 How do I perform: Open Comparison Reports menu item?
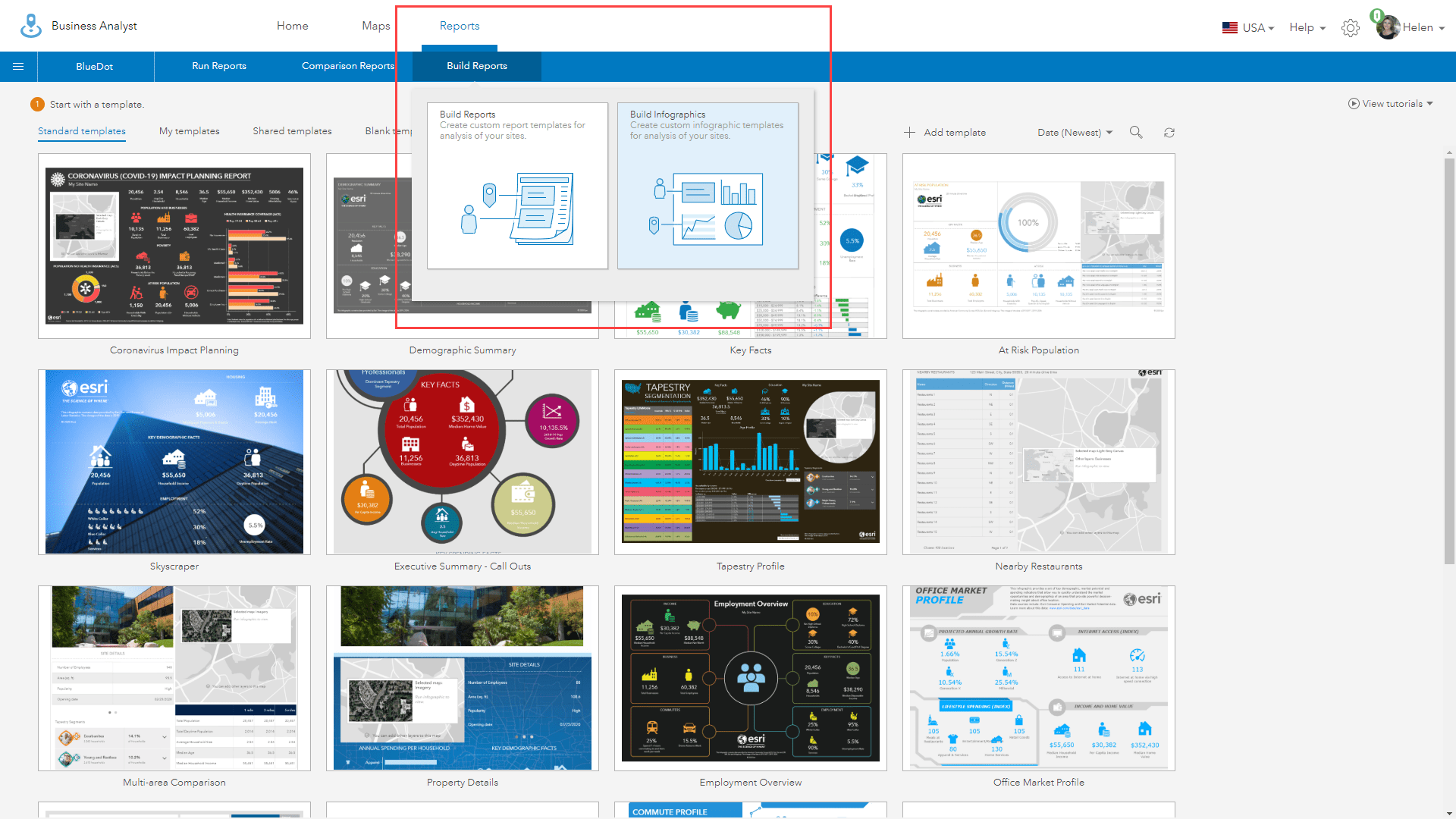pyautogui.click(x=348, y=66)
